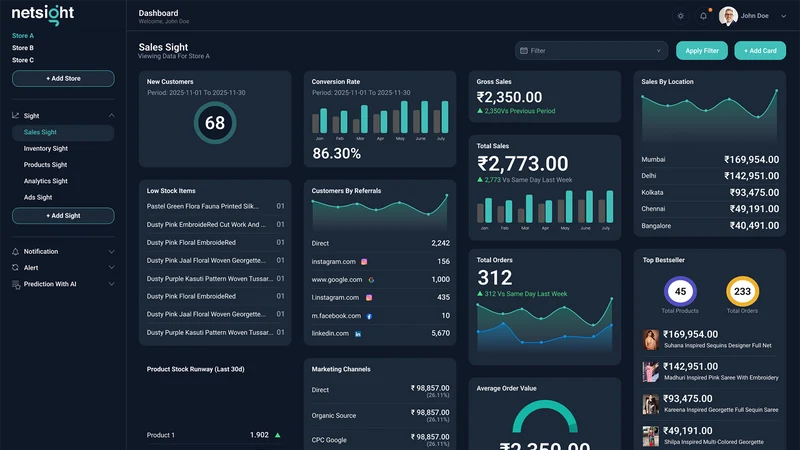
Task: Click the Alert refresh icon in sidebar
Action: (x=15, y=268)
